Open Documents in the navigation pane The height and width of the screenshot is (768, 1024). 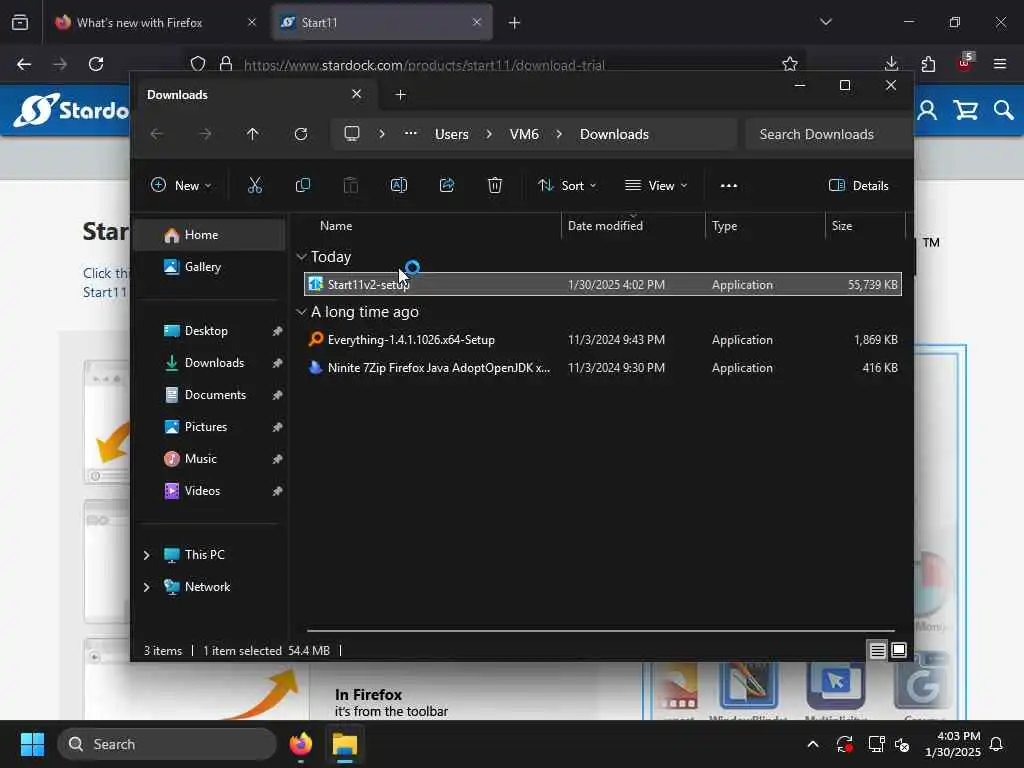209,395
